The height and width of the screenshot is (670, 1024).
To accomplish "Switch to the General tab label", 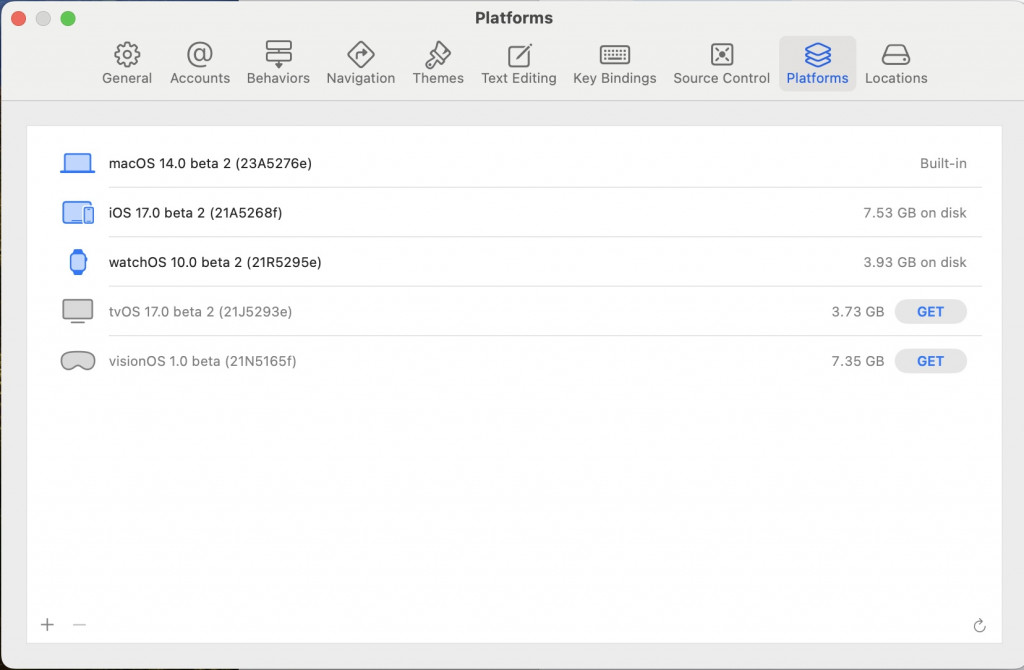I will [x=127, y=78].
